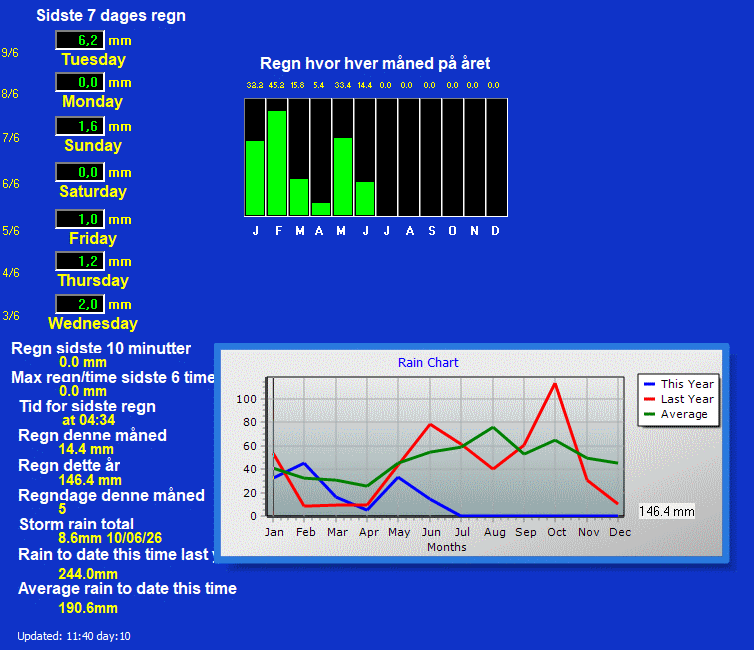Click the '8.6mm 10/06/26' value
The height and width of the screenshot is (650, 754).
coord(110,538)
